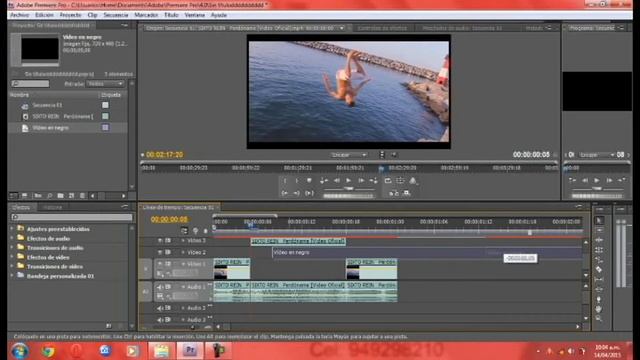Viewport: 640px width, 360px height.
Task: Click Source monitor shuttle slider
Action: 349,189
